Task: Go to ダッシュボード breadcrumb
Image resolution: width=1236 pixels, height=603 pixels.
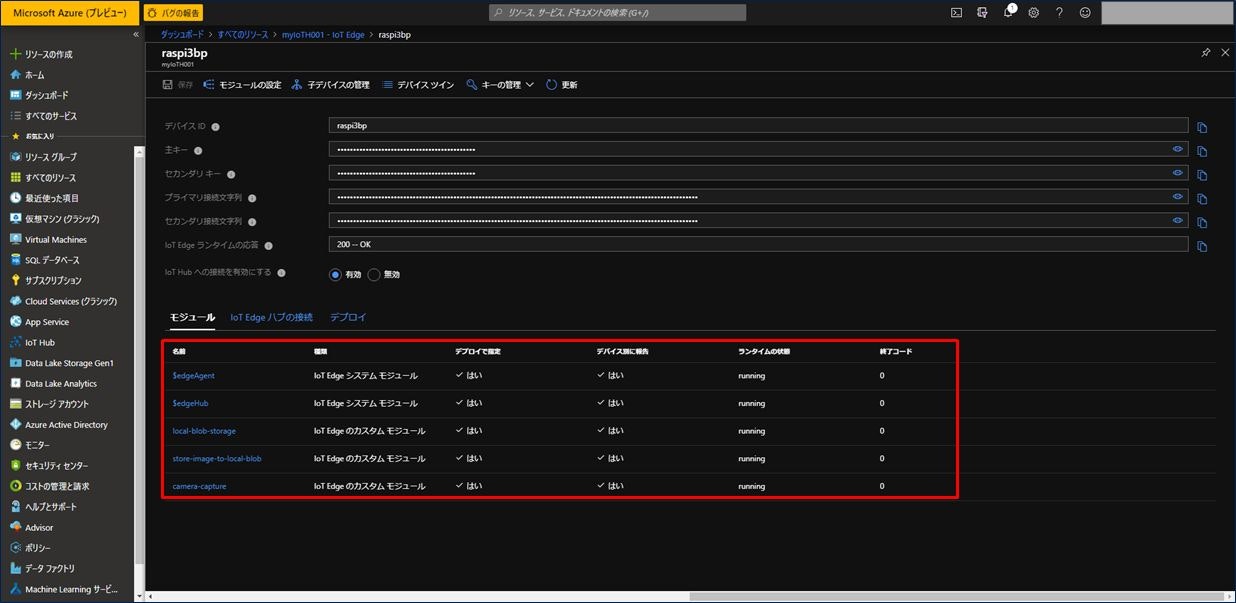Action: (x=182, y=34)
